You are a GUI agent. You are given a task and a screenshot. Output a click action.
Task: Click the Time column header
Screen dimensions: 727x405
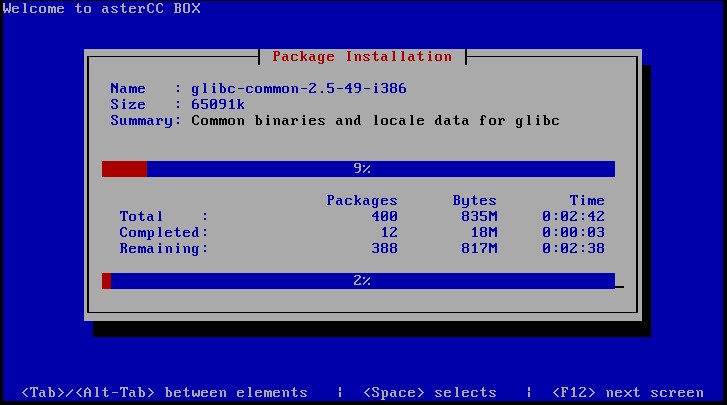click(587, 201)
